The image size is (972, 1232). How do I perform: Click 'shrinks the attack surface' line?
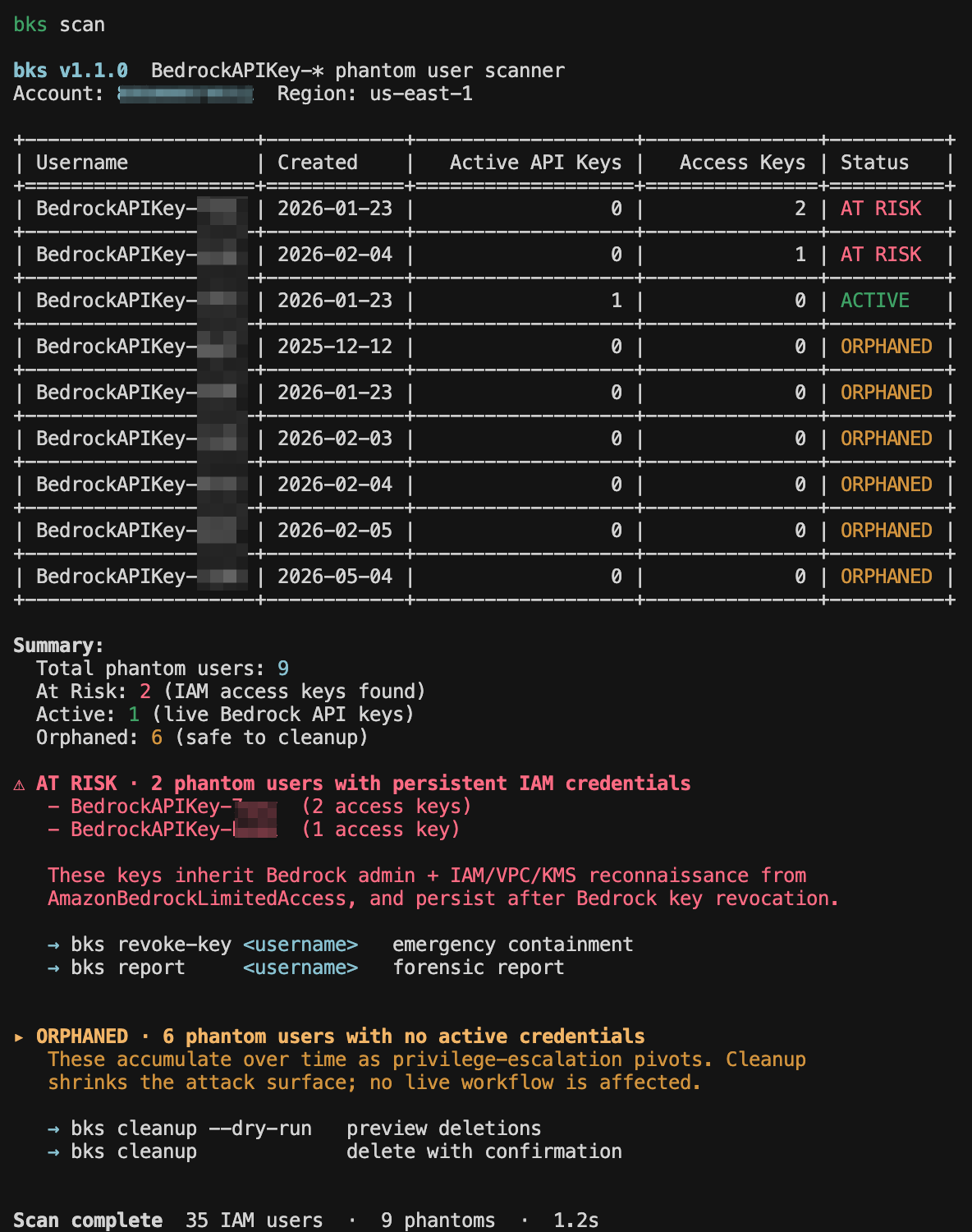374,1083
